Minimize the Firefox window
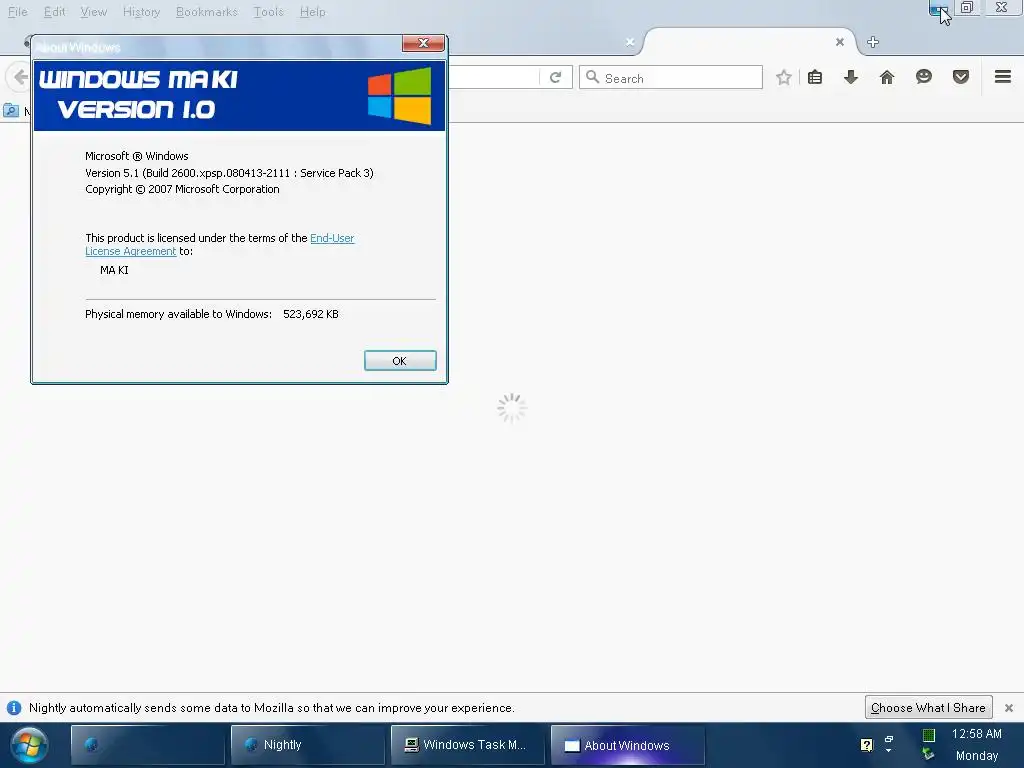Screen dimensions: 1024x768 click(938, 8)
